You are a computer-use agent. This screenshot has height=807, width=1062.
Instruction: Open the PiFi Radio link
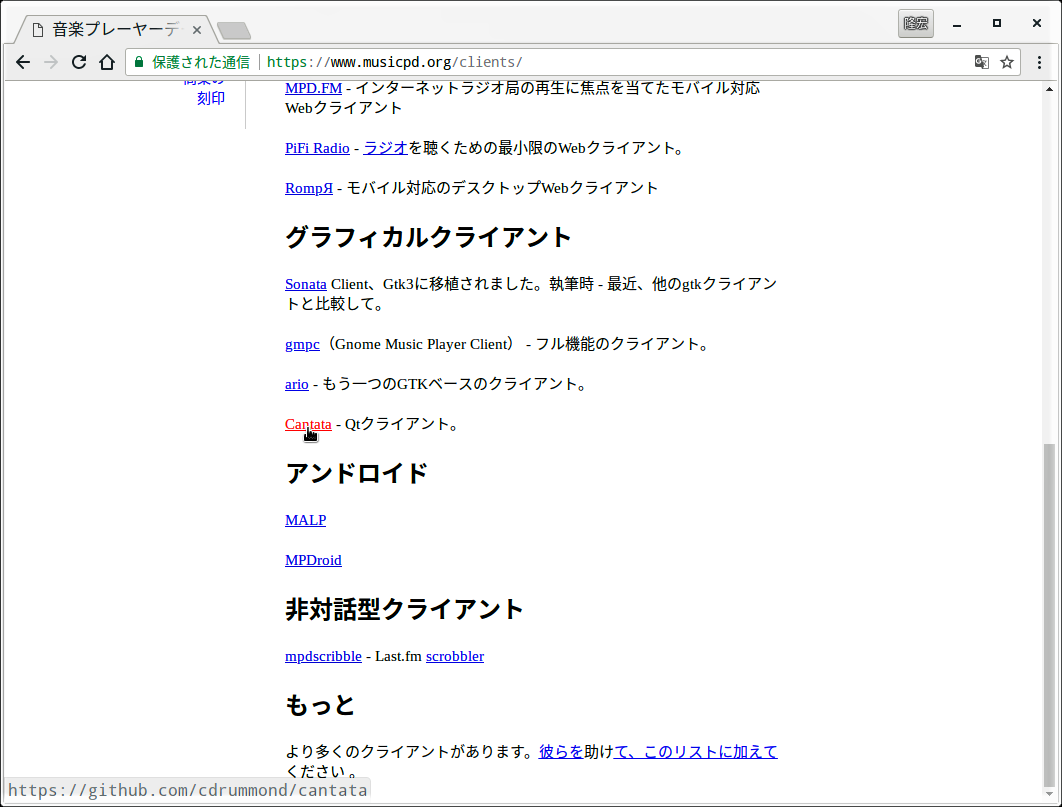pos(317,148)
